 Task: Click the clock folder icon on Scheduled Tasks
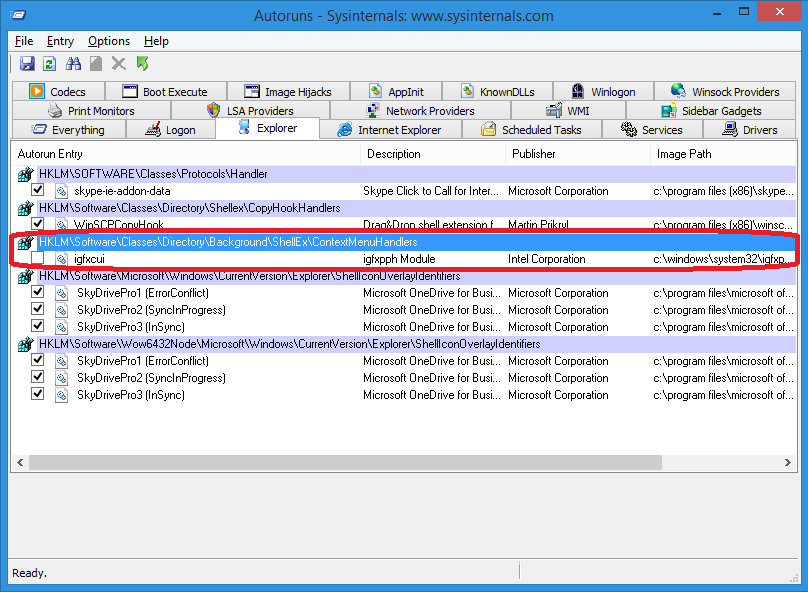click(489, 129)
